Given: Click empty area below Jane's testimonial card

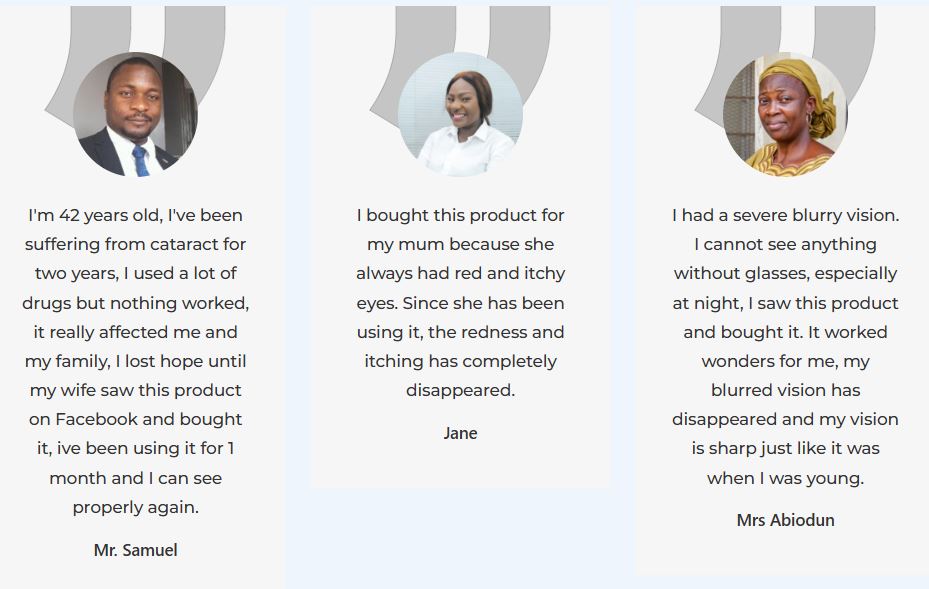Looking at the screenshot, I should click(460, 540).
